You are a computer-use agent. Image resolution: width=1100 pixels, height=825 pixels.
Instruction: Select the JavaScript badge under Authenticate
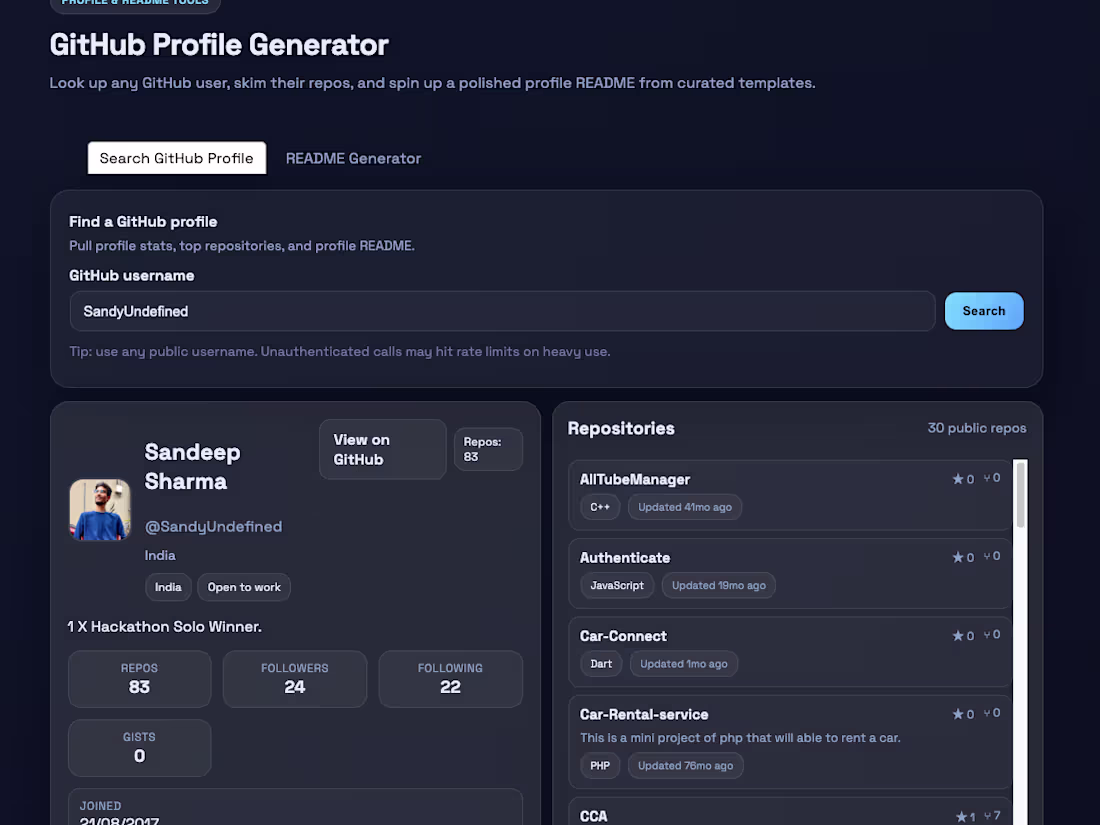617,585
